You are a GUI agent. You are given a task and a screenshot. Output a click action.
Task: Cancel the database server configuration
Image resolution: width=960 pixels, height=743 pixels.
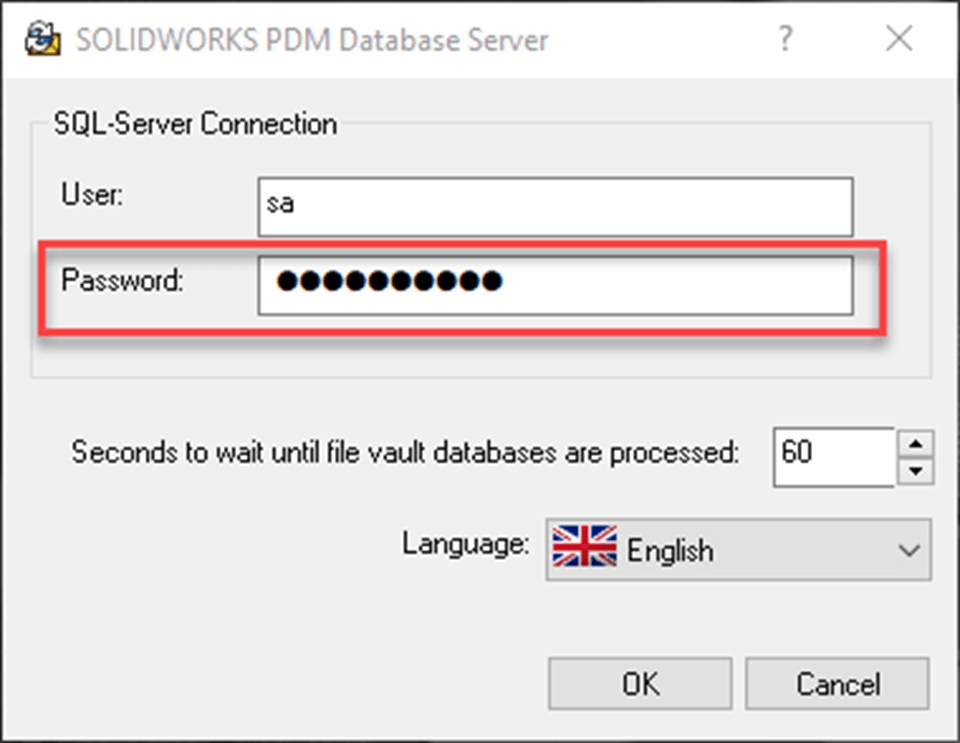(x=837, y=684)
